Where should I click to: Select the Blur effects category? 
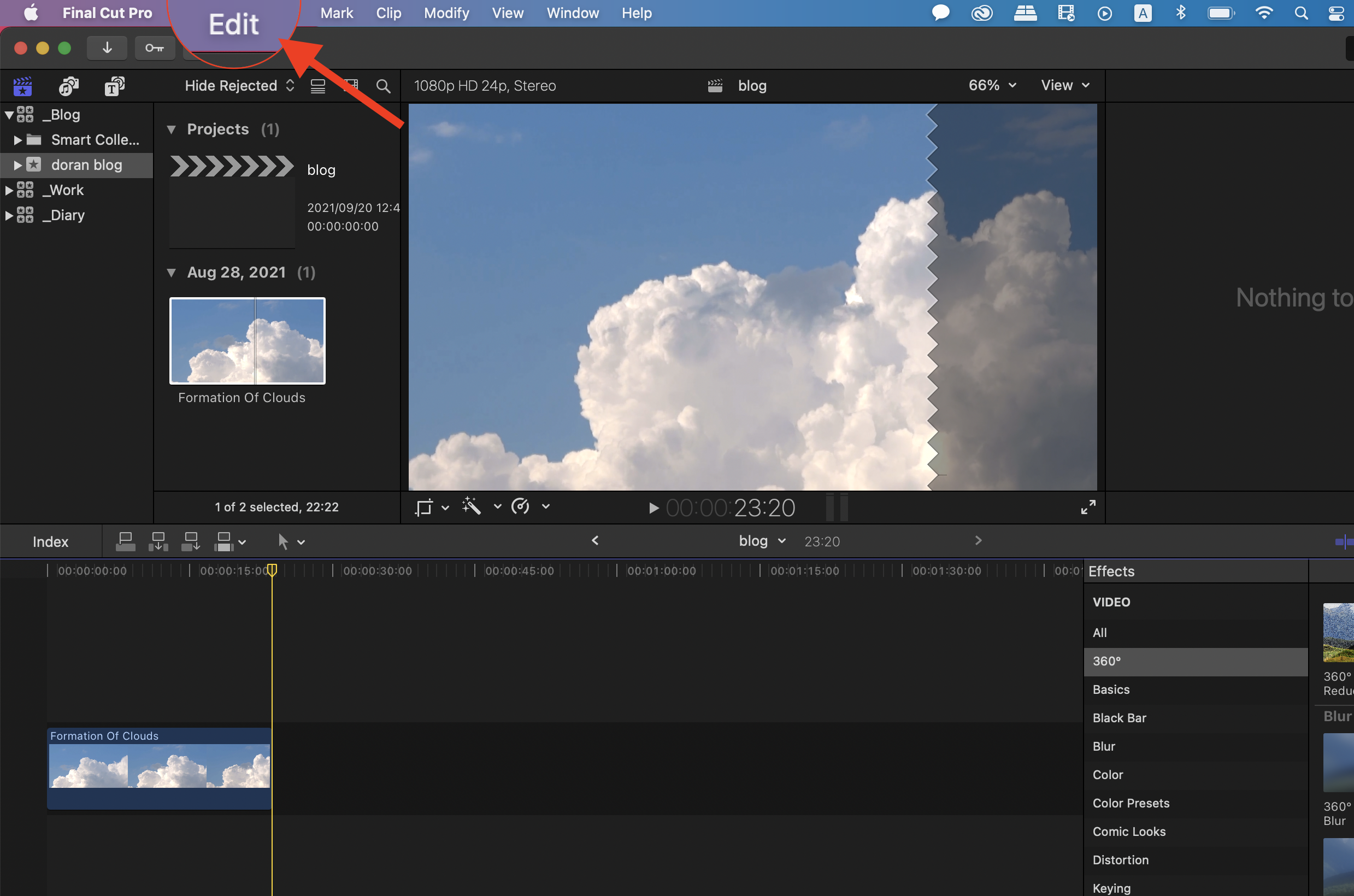1104,746
